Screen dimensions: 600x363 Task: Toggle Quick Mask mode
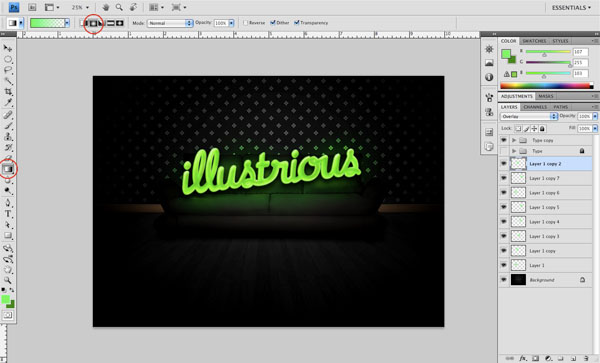pos(8,315)
